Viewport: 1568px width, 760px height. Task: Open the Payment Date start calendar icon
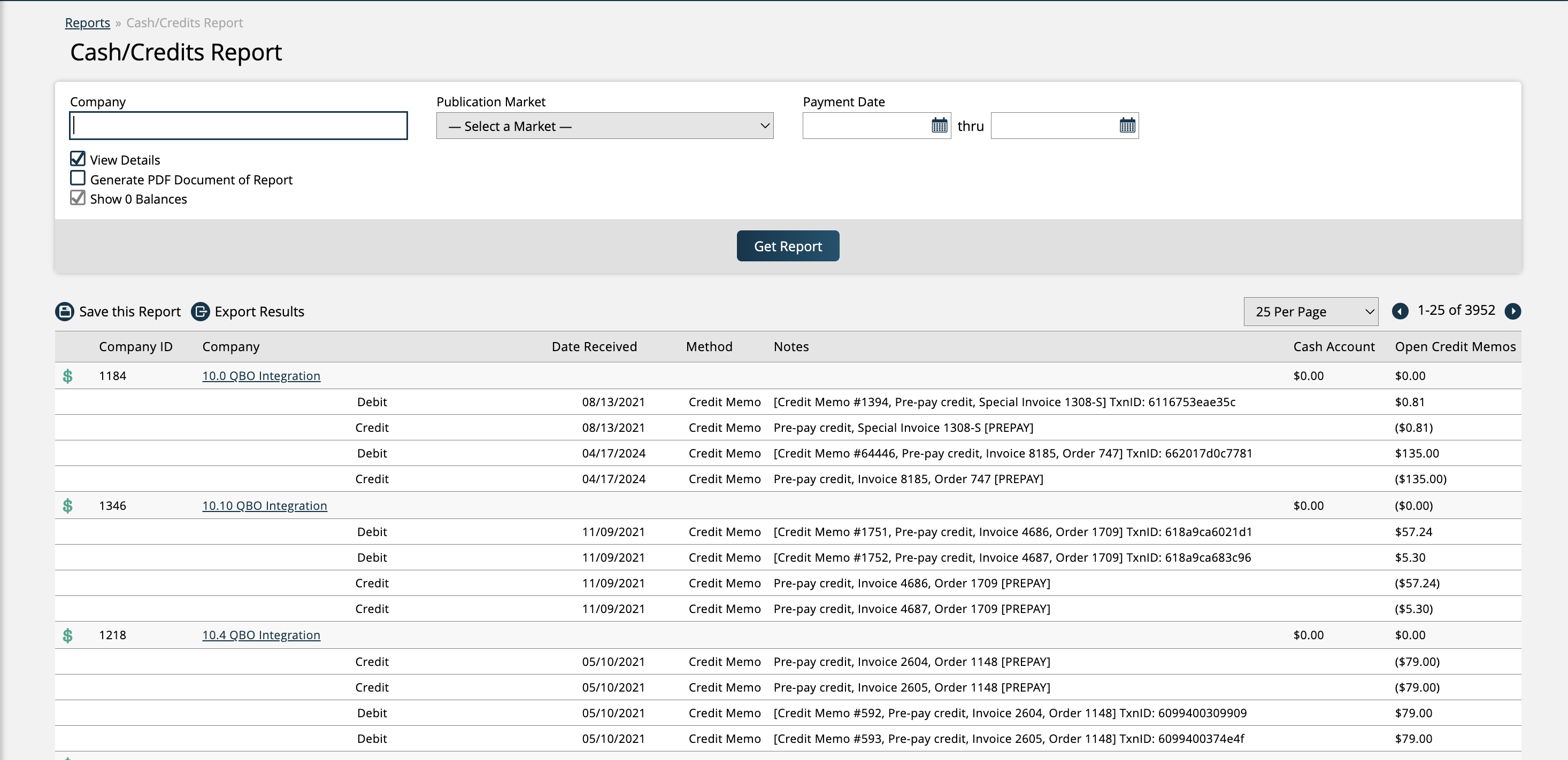(x=939, y=126)
